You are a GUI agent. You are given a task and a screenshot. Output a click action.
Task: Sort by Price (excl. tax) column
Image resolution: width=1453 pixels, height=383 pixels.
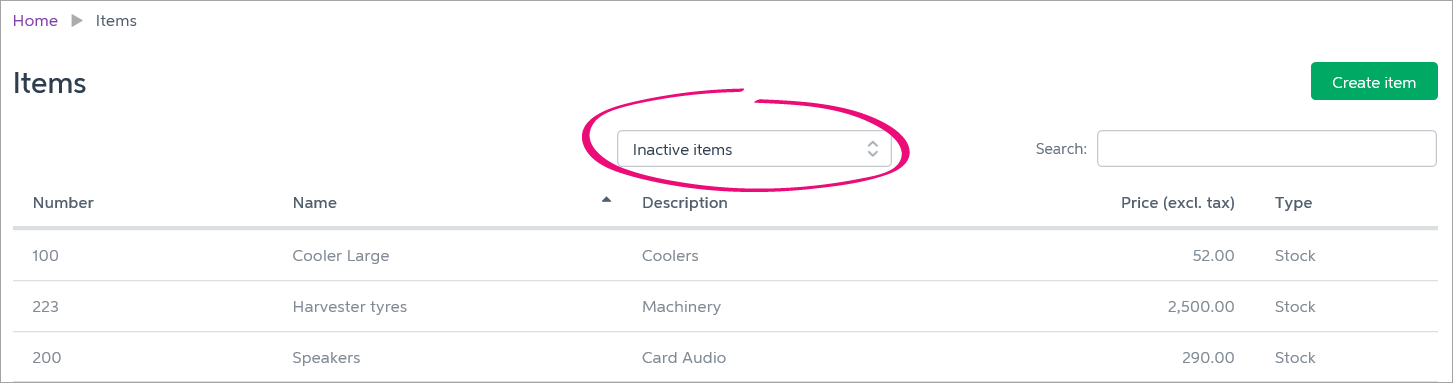1178,203
